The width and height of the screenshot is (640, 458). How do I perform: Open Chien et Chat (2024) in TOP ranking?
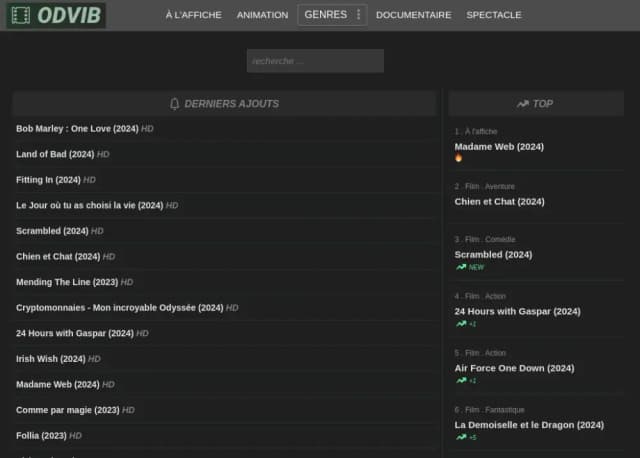(499, 202)
